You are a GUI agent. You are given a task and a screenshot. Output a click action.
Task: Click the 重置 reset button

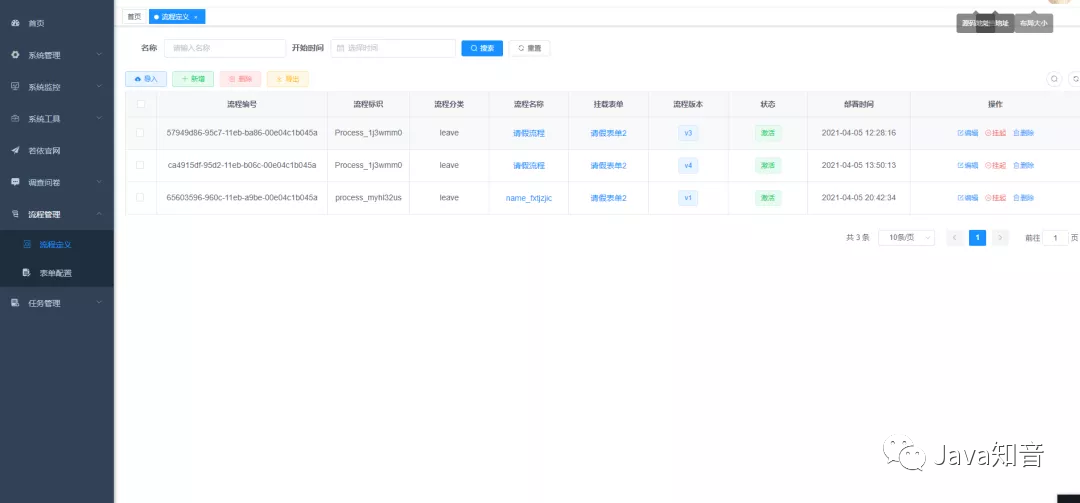pyautogui.click(x=529, y=48)
